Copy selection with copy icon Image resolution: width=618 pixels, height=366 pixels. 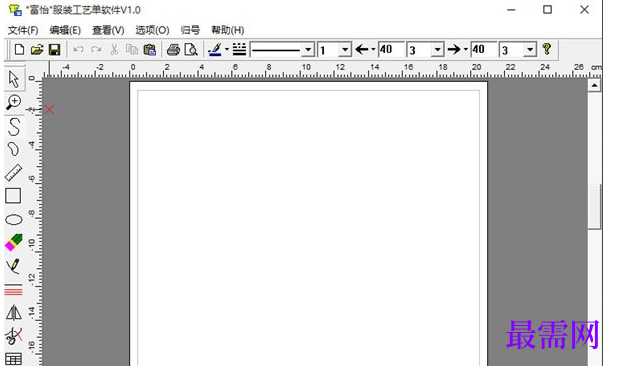132,50
